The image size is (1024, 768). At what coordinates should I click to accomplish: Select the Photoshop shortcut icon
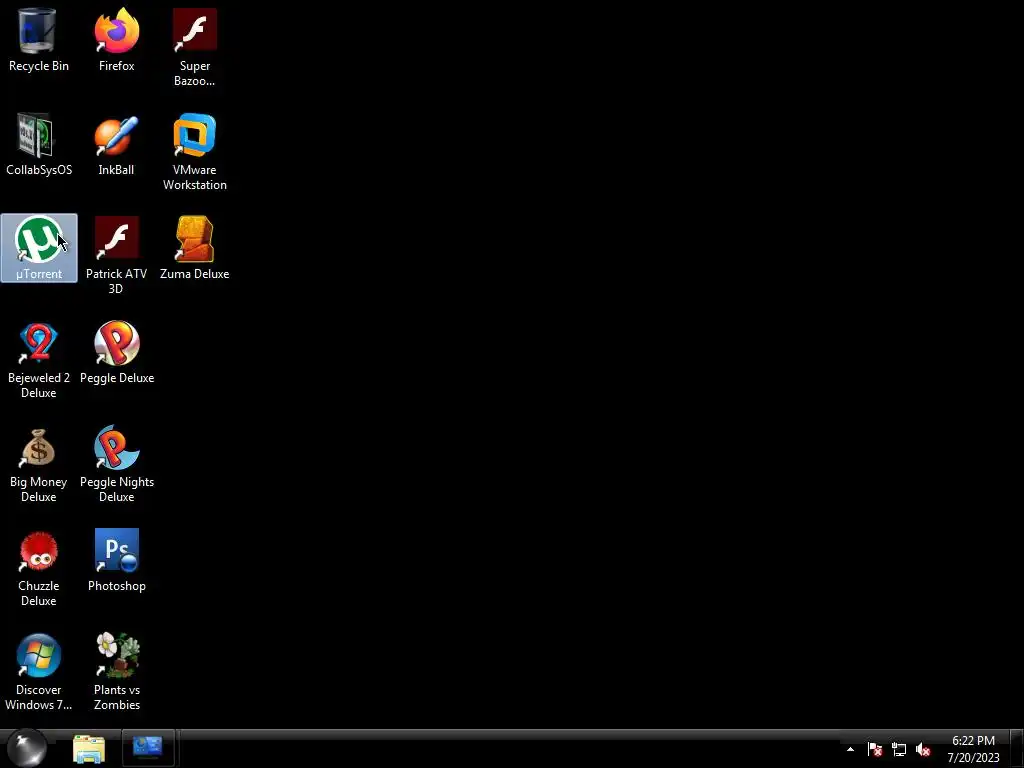[116, 560]
